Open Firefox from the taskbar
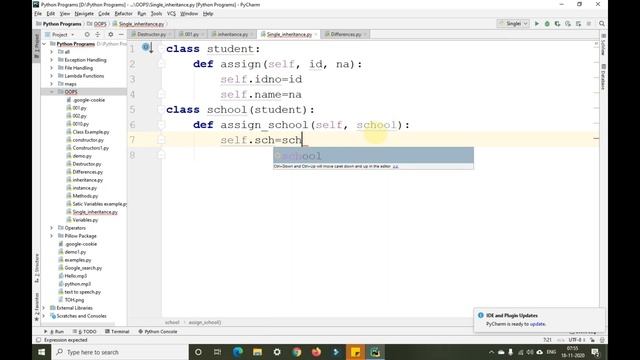The image size is (640, 360). click(316, 352)
